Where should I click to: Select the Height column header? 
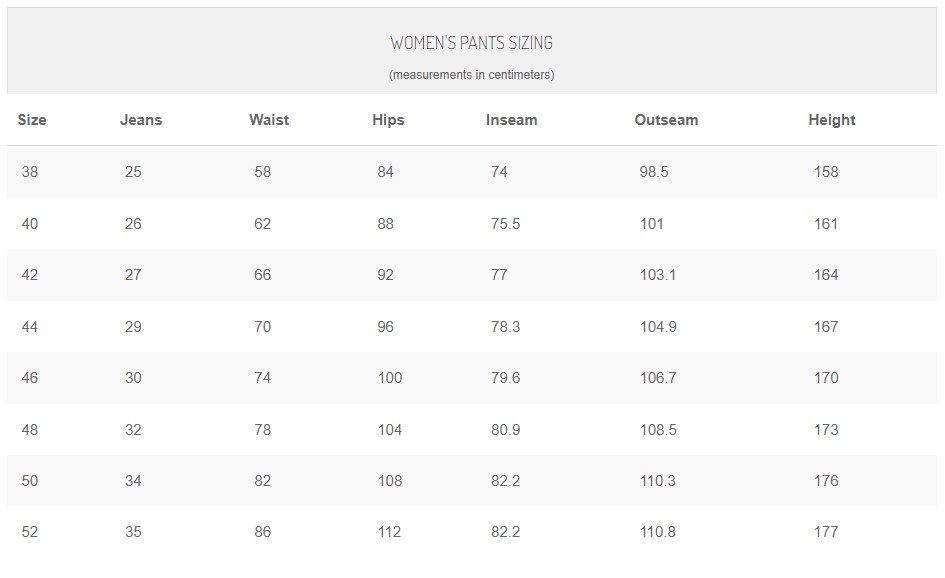(x=832, y=120)
